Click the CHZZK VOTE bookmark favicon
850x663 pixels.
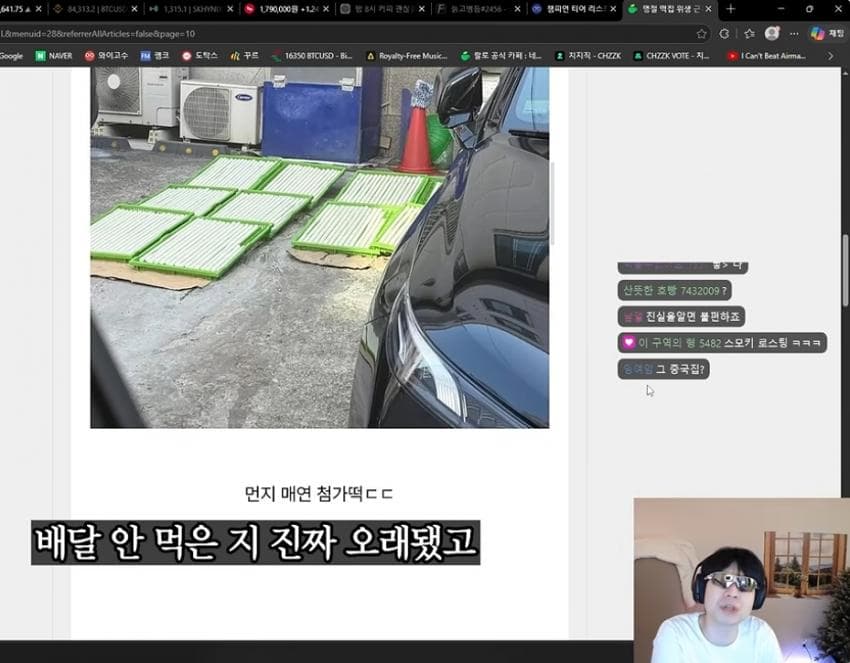point(638,56)
